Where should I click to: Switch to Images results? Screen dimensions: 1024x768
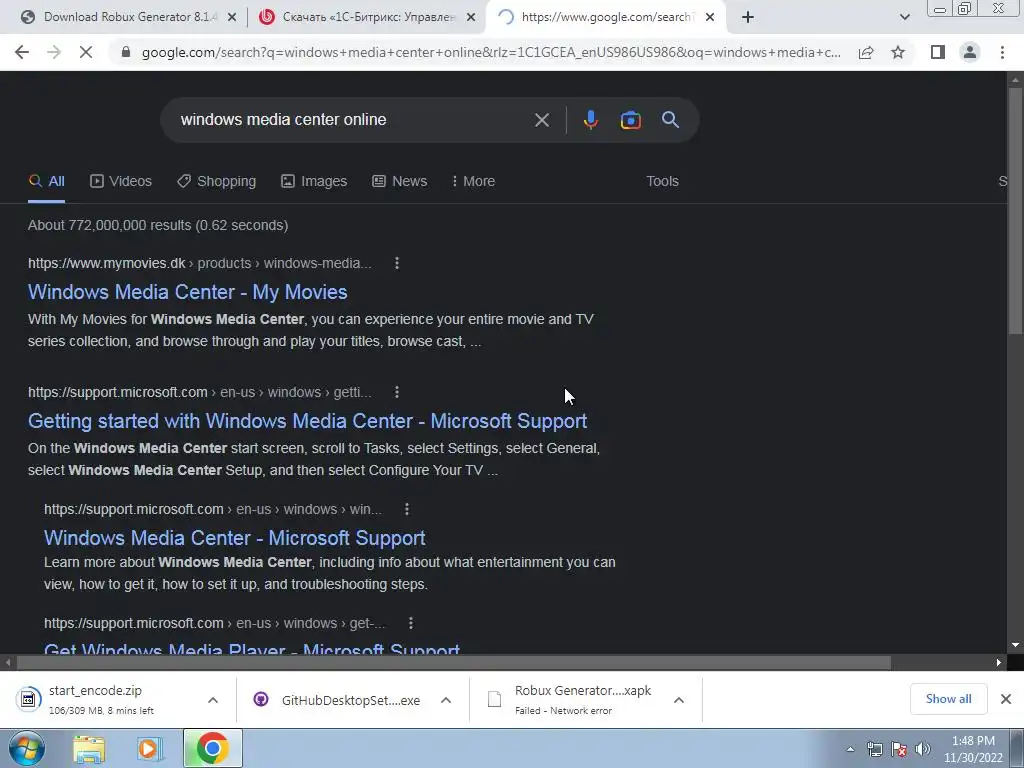click(314, 181)
